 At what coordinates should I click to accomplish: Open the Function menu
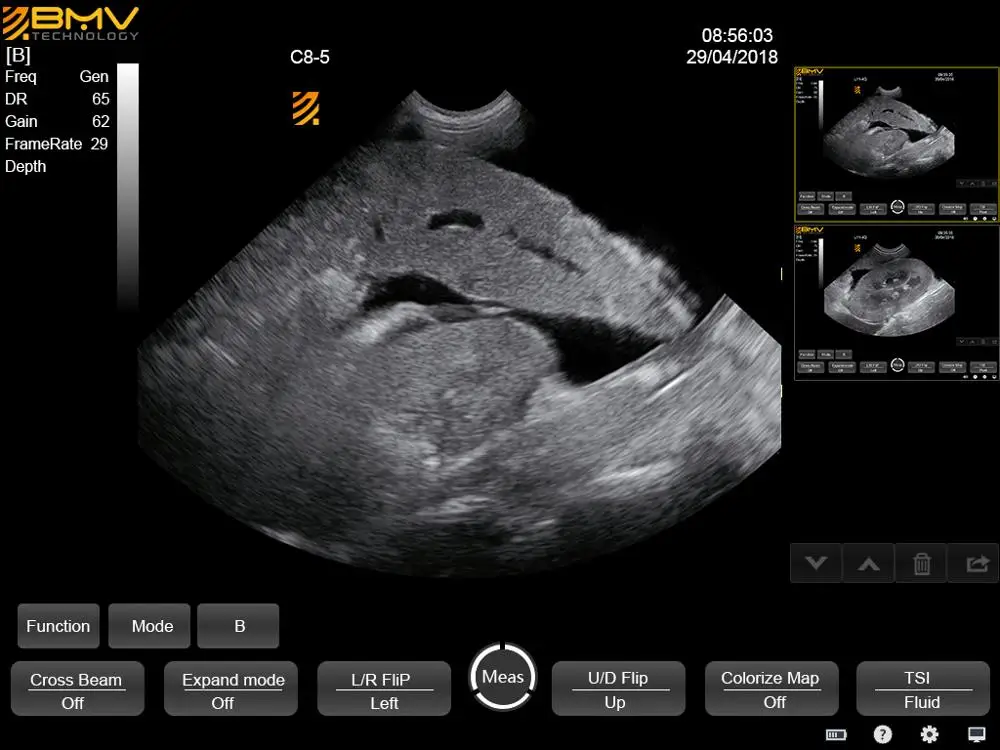(x=58, y=626)
